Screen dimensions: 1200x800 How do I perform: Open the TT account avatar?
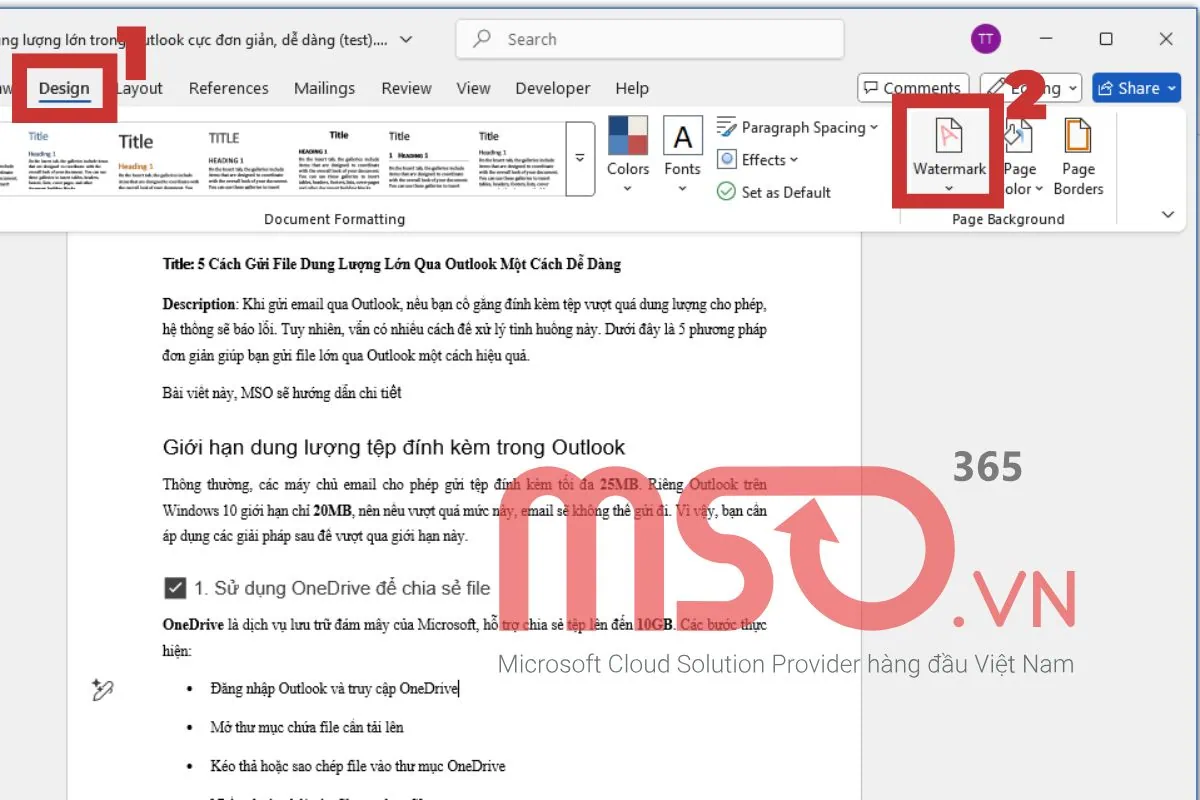(x=985, y=38)
